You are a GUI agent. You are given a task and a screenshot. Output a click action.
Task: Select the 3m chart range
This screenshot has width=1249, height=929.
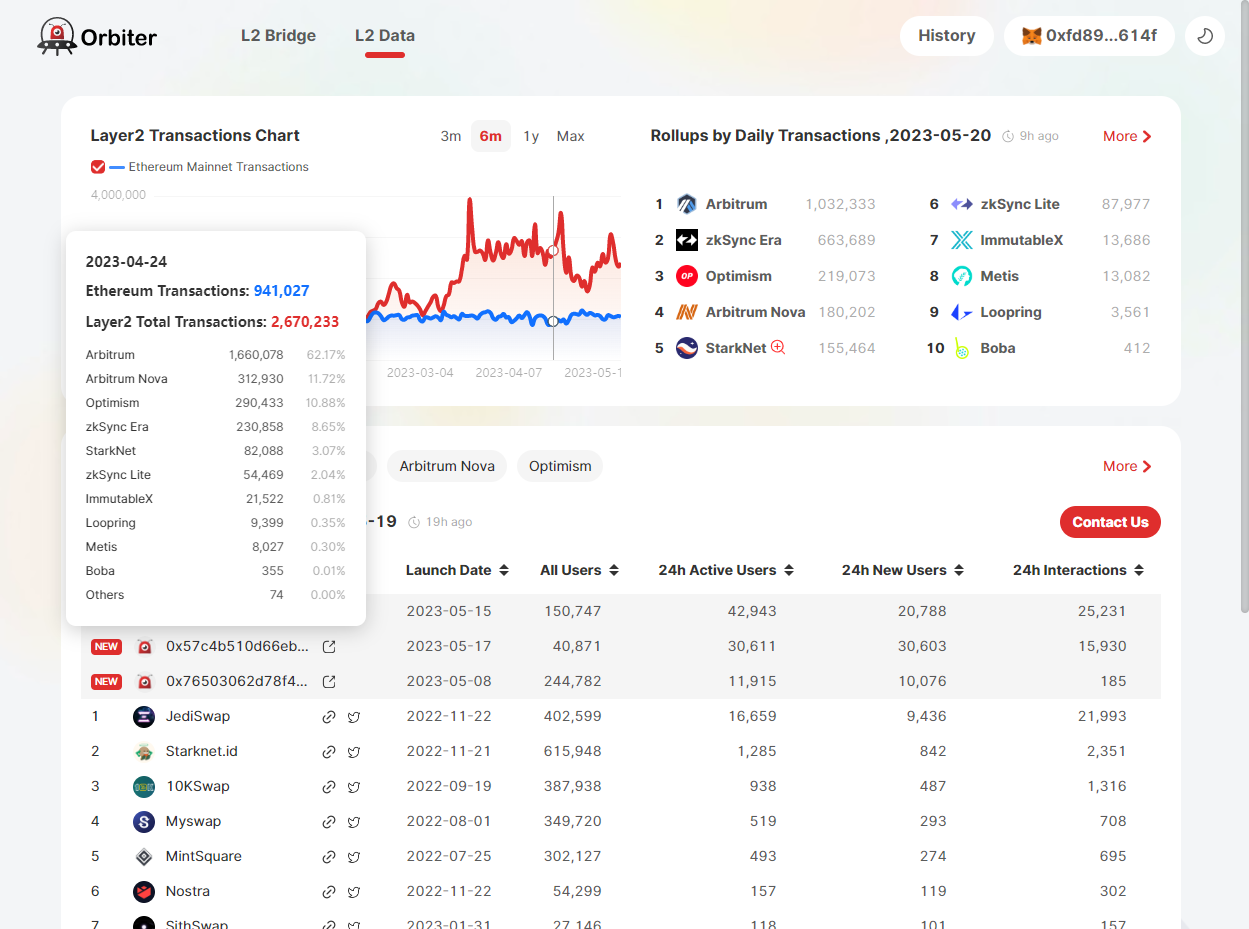point(451,136)
